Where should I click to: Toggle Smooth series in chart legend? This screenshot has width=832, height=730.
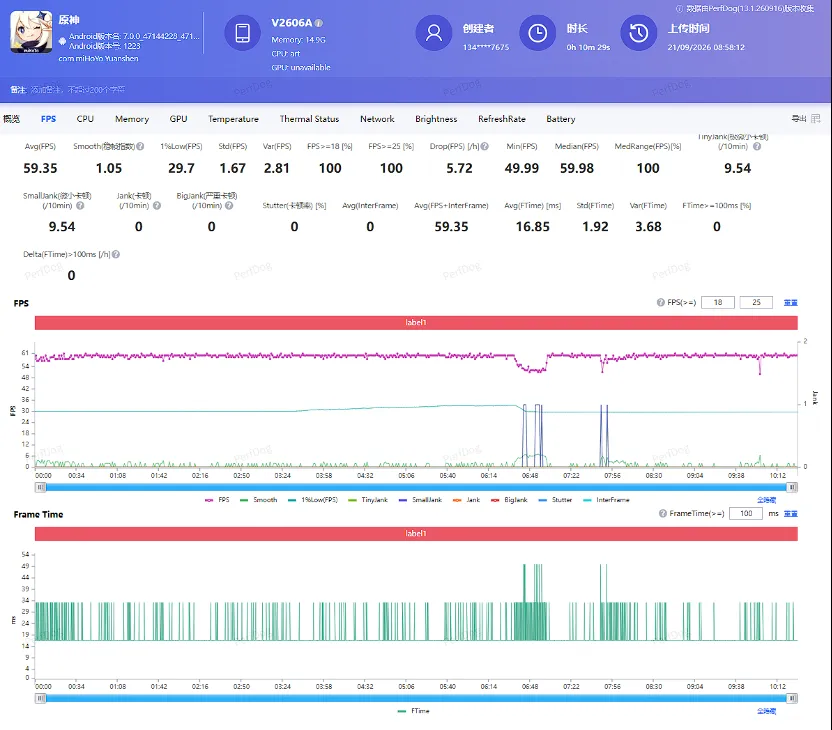click(258, 500)
